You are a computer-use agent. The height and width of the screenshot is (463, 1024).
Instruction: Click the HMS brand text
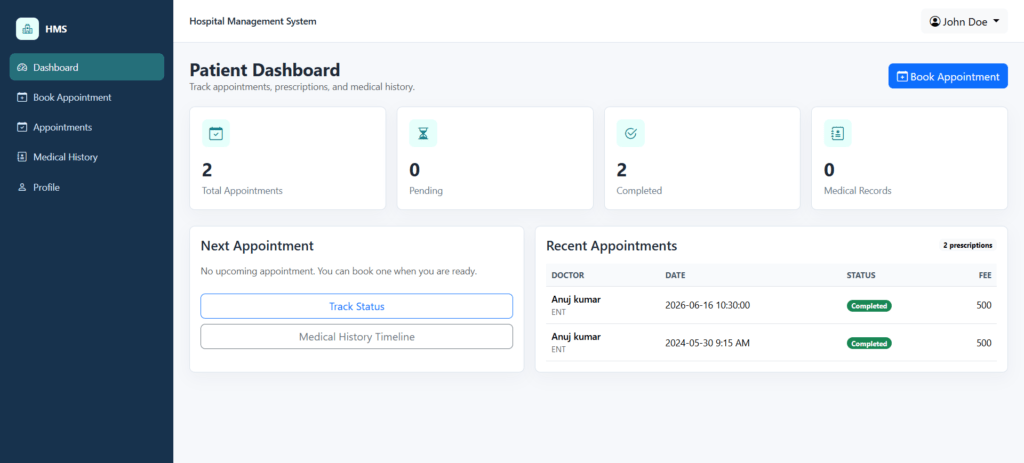click(56, 29)
